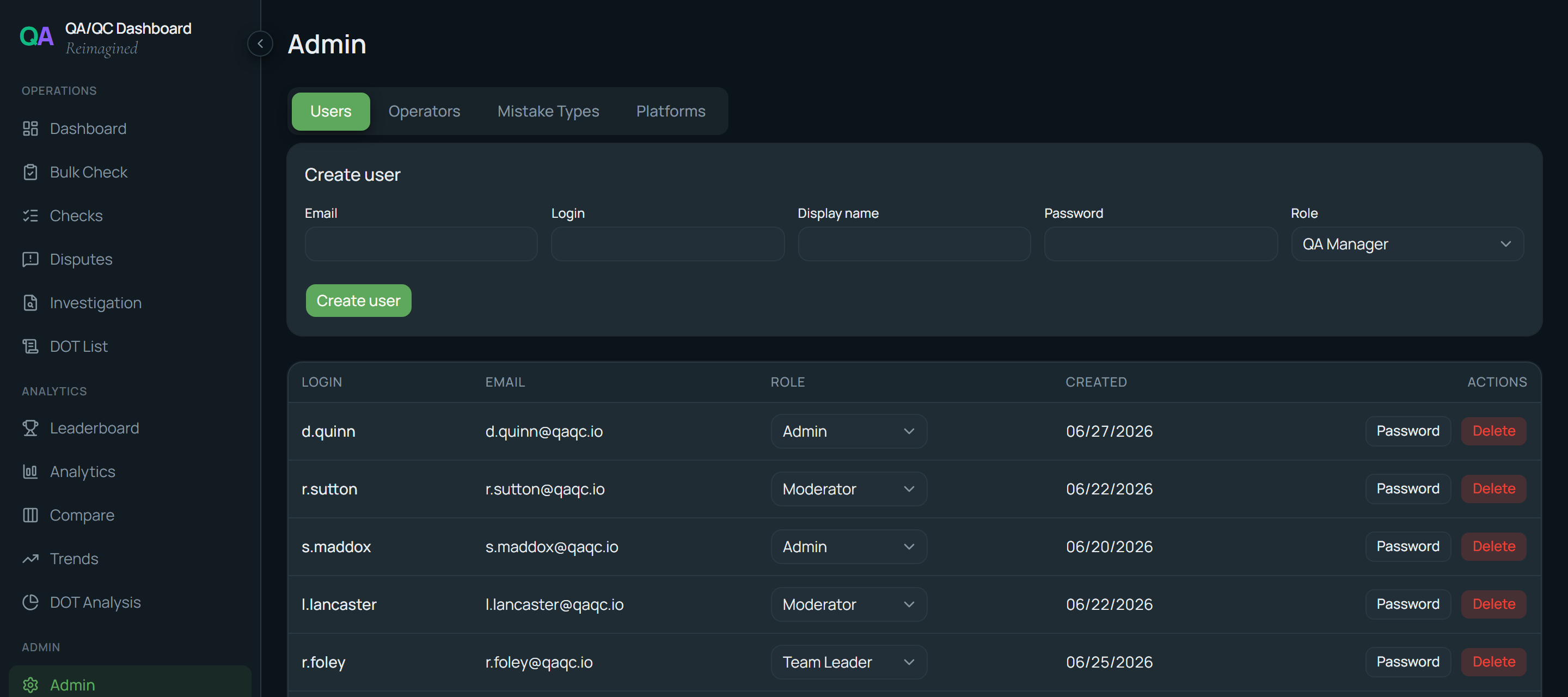This screenshot has height=697, width=1568.
Task: Click the DOT Analysis pie chart icon
Action: pyautogui.click(x=30, y=602)
